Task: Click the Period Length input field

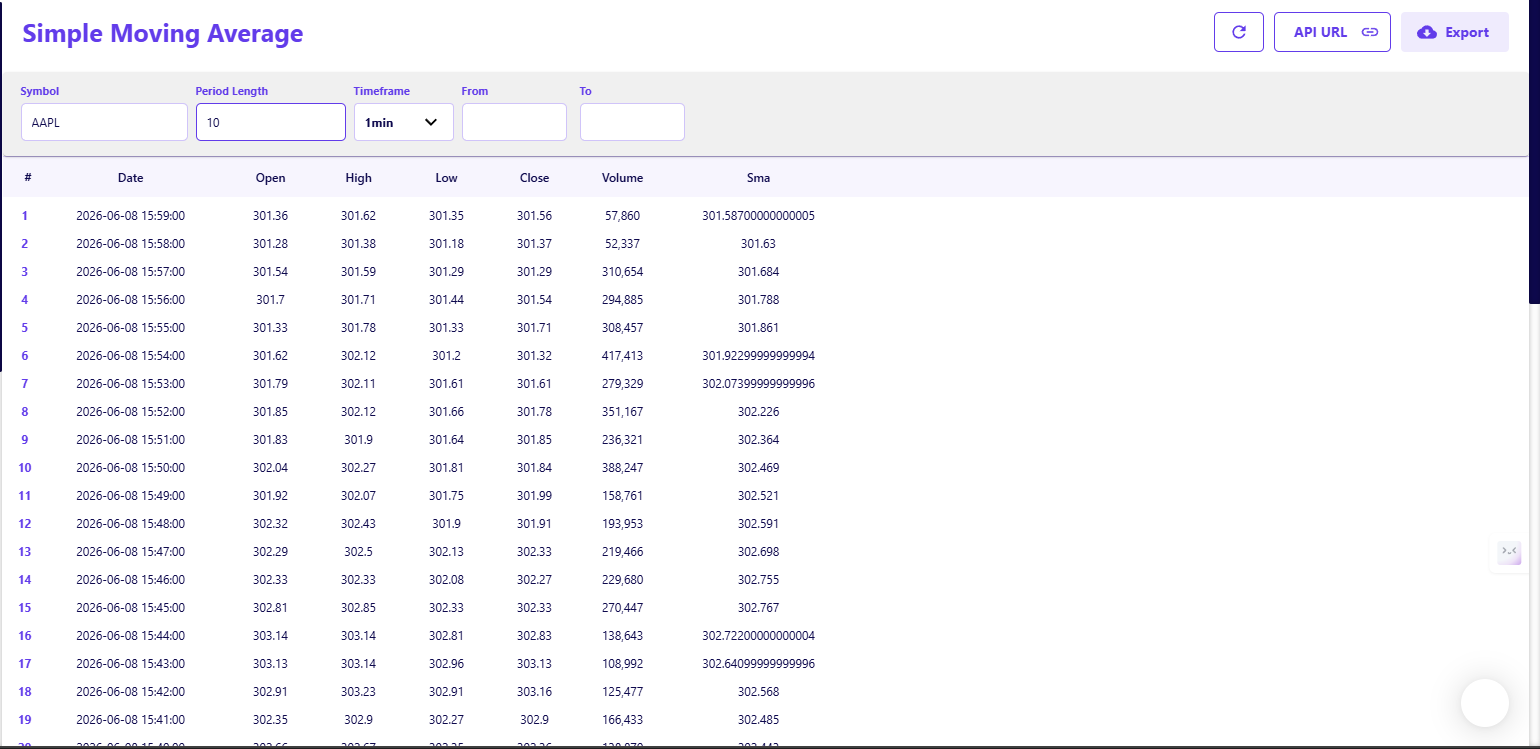Action: pos(271,122)
